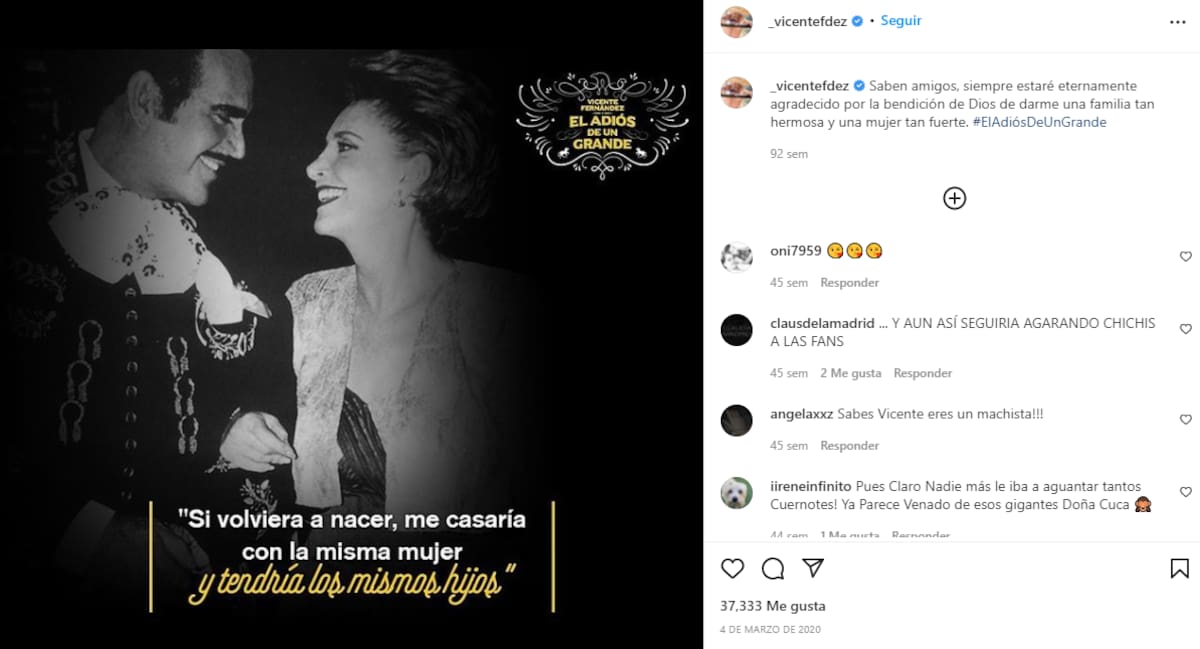
Task: Save the post with the bookmark icon
Action: 1180,568
